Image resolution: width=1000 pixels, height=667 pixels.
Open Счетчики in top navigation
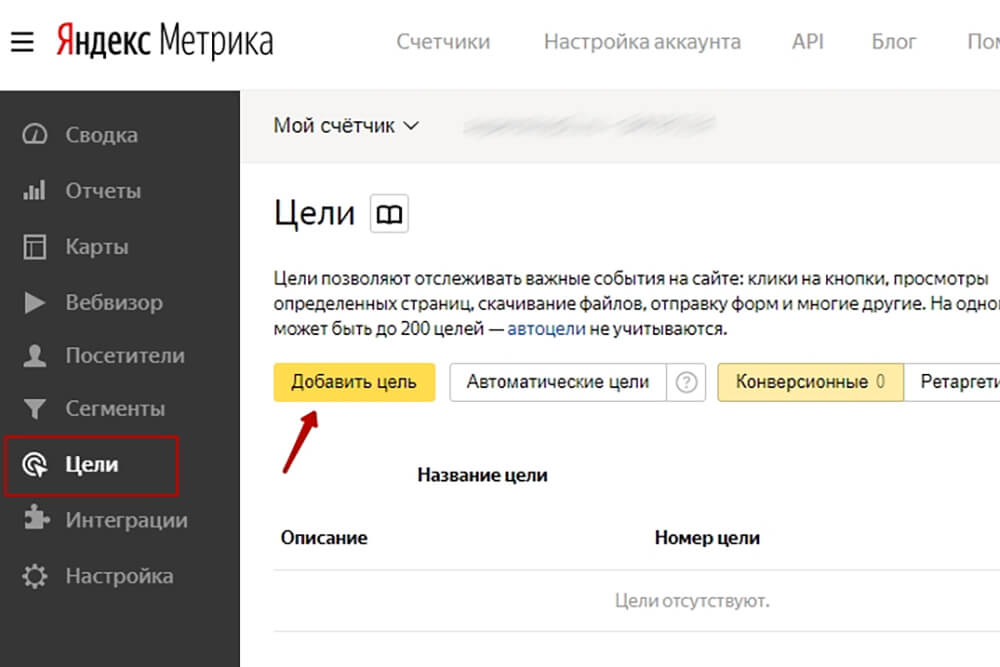coord(443,41)
